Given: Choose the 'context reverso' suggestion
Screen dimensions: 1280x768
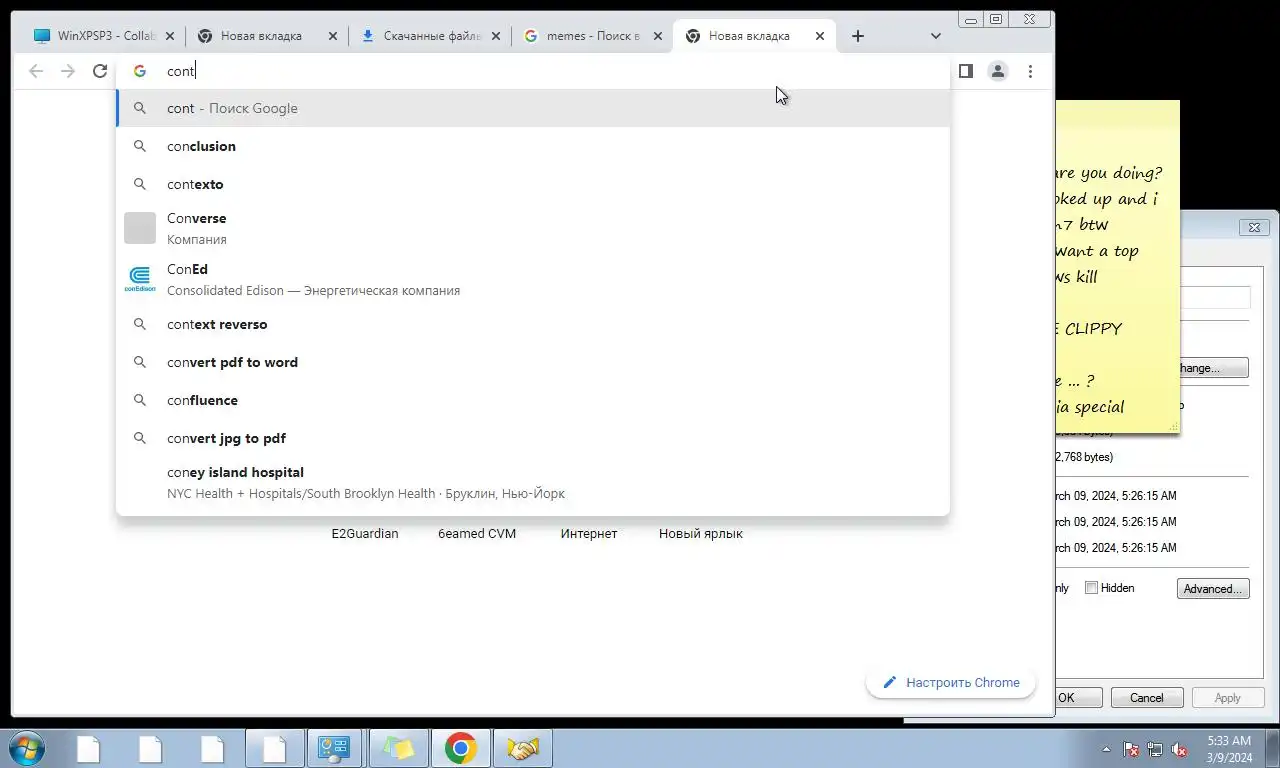Looking at the screenshot, I should pyautogui.click(x=533, y=324).
